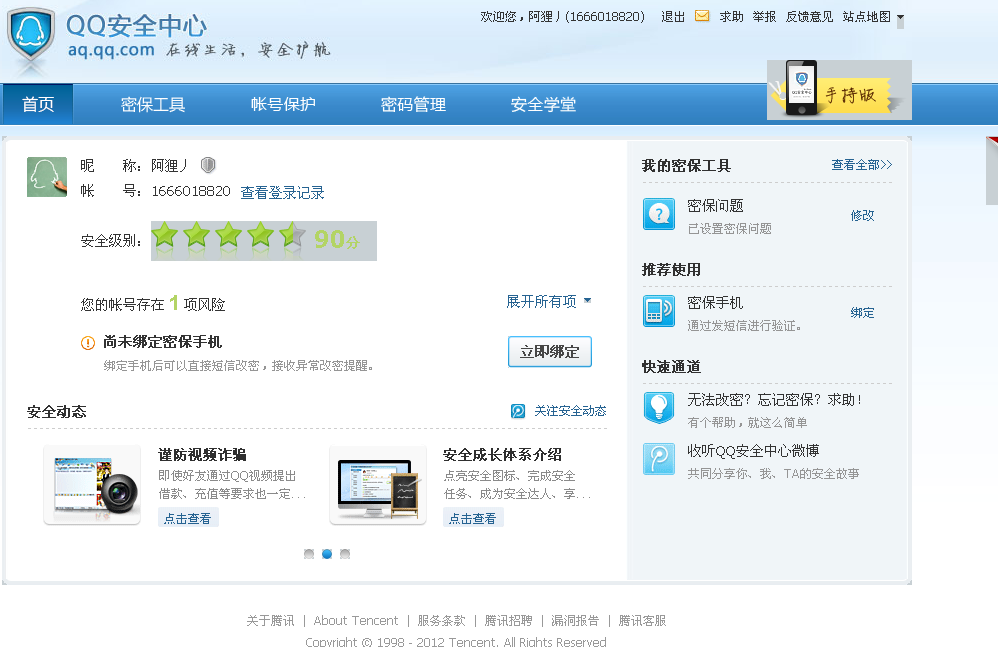The width and height of the screenshot is (998, 647).
Task: Click the 关注安全动态 weibo icon
Action: pyautogui.click(x=518, y=411)
